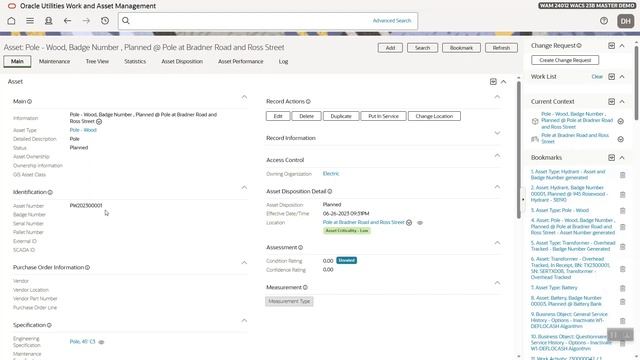Open Work List zone menu icon
The height and width of the screenshot is (360, 640).
click(x=611, y=77)
